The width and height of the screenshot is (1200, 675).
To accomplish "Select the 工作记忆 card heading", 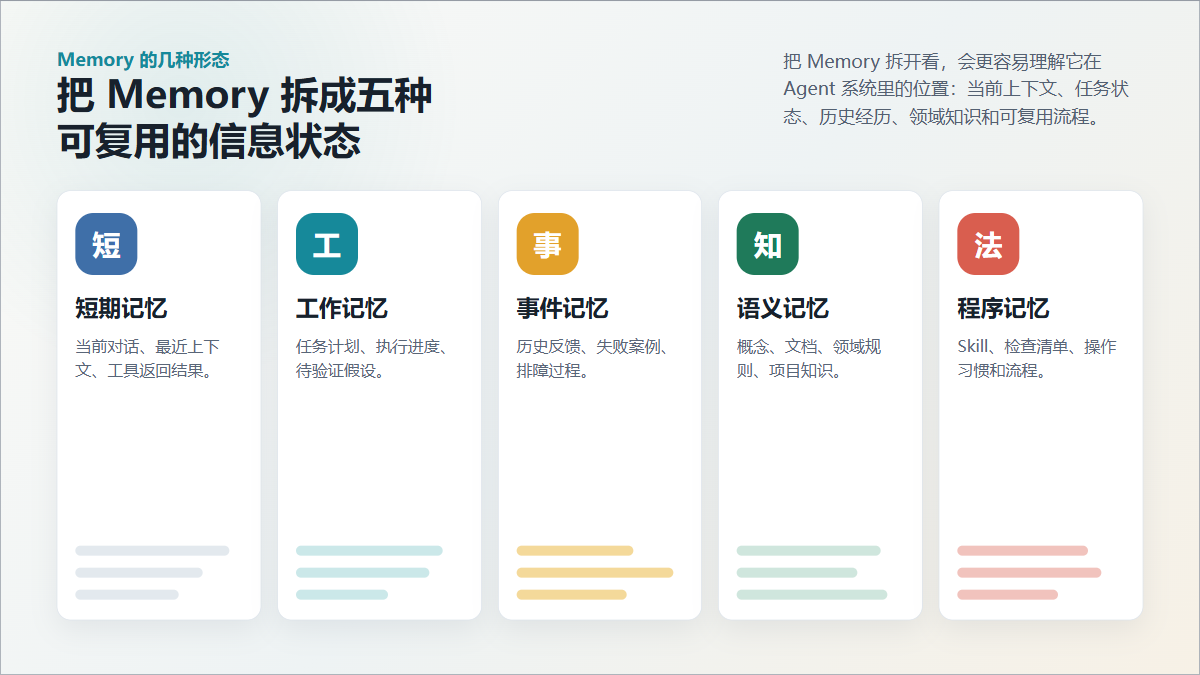I will click(342, 308).
